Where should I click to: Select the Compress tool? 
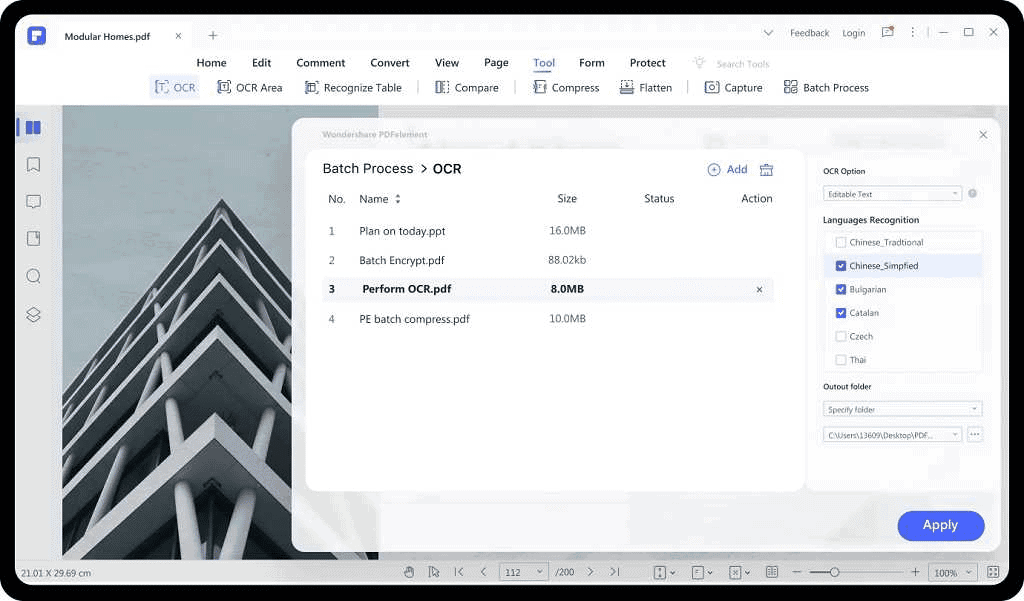566,87
